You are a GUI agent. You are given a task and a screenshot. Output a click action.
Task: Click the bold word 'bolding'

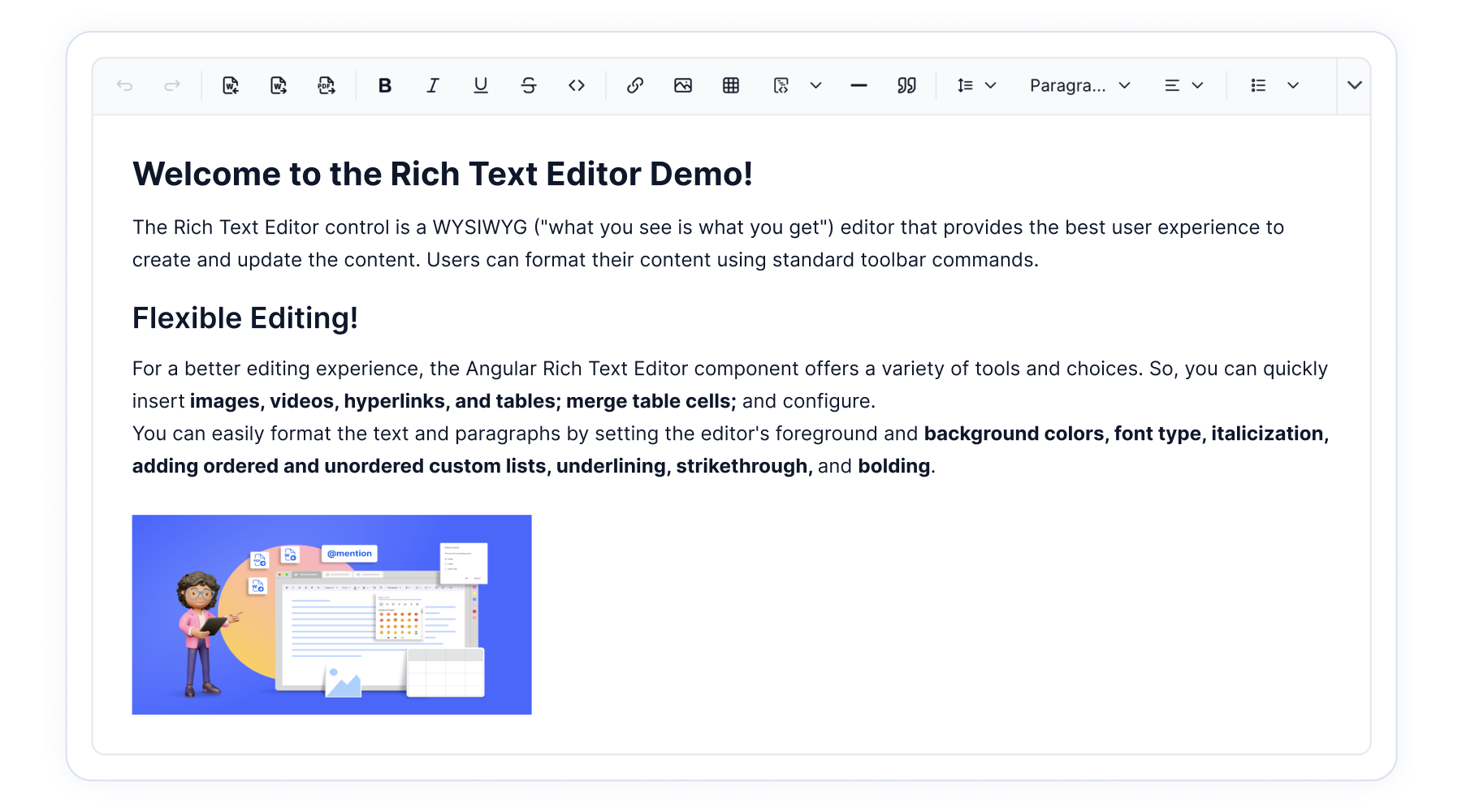(894, 466)
